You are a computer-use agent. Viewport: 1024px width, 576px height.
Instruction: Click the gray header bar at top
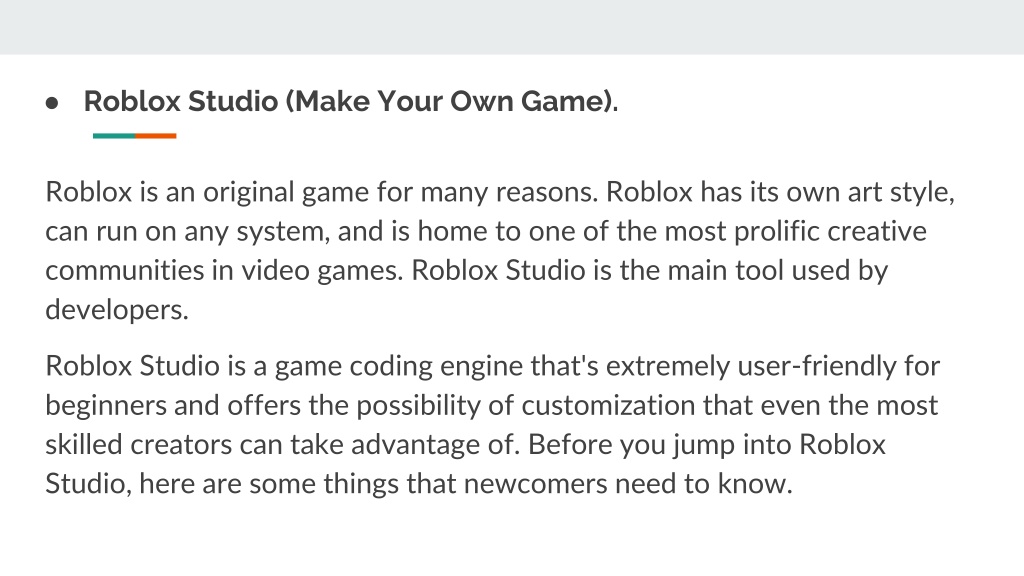[512, 27]
